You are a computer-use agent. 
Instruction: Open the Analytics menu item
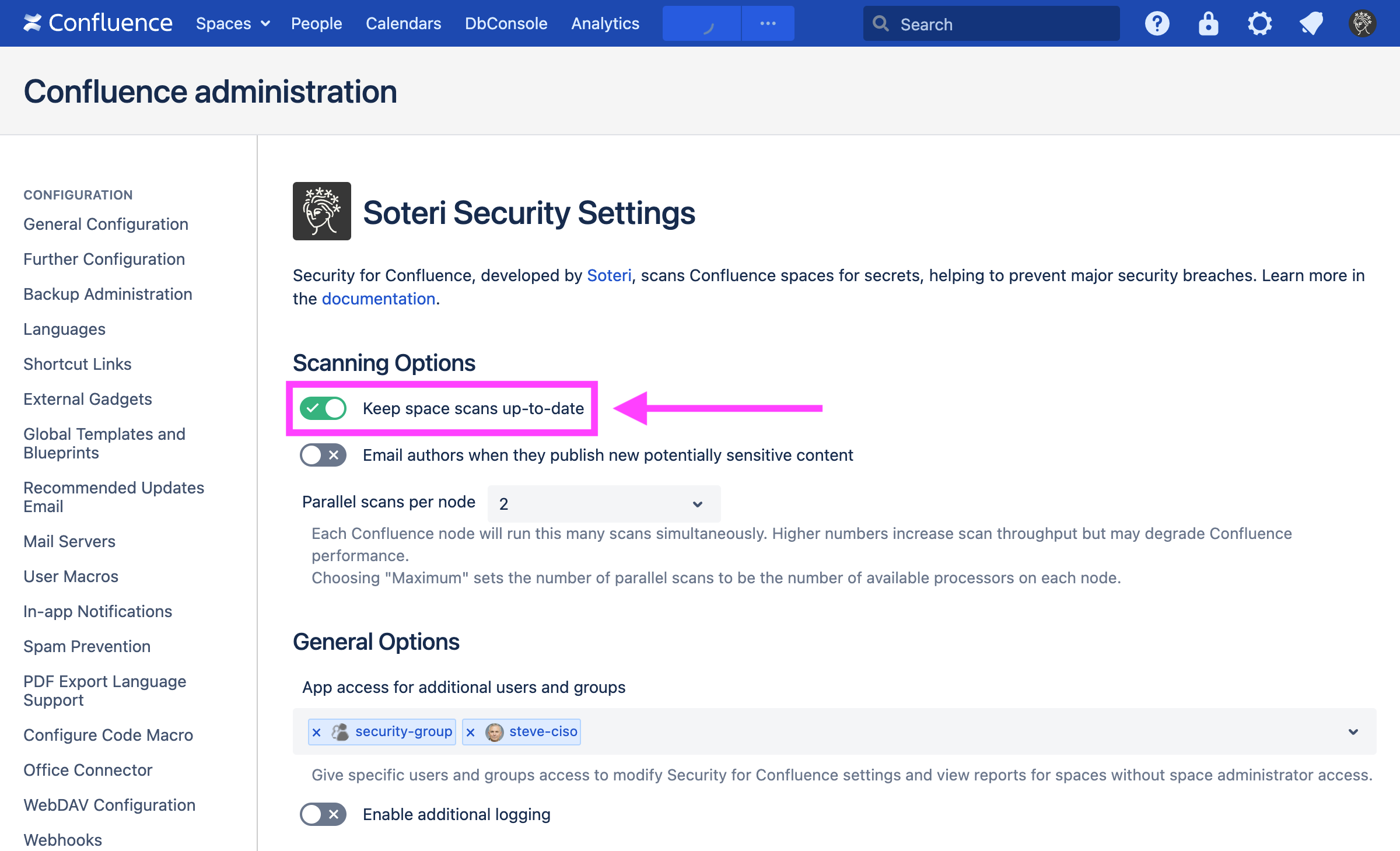coord(605,23)
